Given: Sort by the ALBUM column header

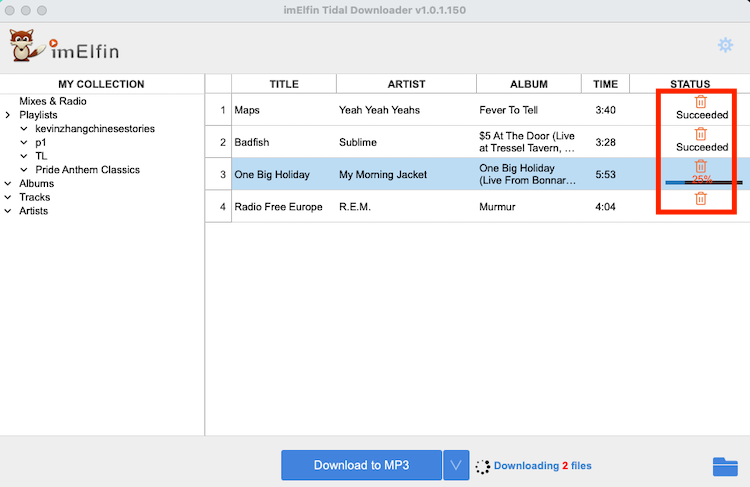Looking at the screenshot, I should [x=529, y=84].
